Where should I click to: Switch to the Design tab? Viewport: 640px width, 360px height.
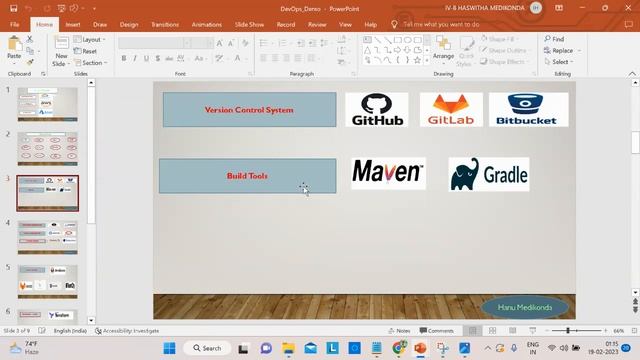point(129,24)
